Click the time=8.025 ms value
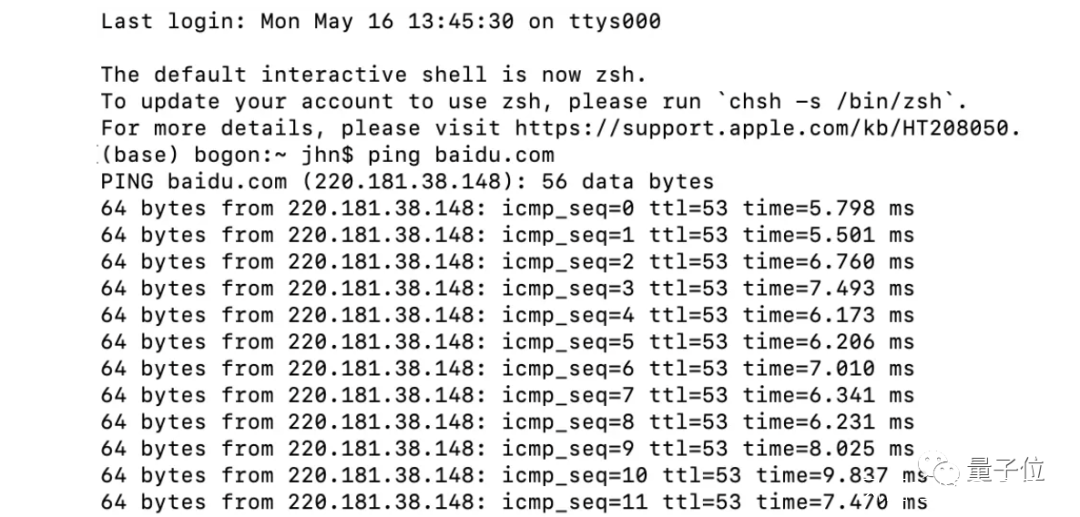Viewport: 1080px width, 517px height. [828, 448]
